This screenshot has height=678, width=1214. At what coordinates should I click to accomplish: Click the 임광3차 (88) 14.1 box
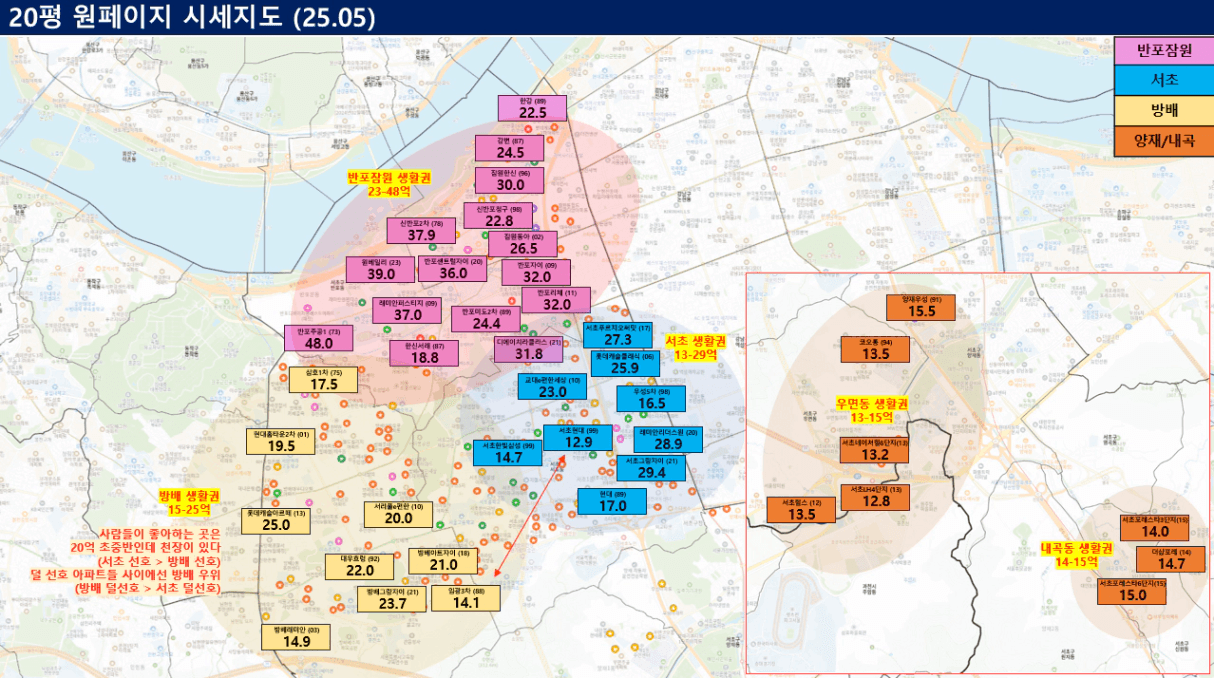tap(467, 597)
